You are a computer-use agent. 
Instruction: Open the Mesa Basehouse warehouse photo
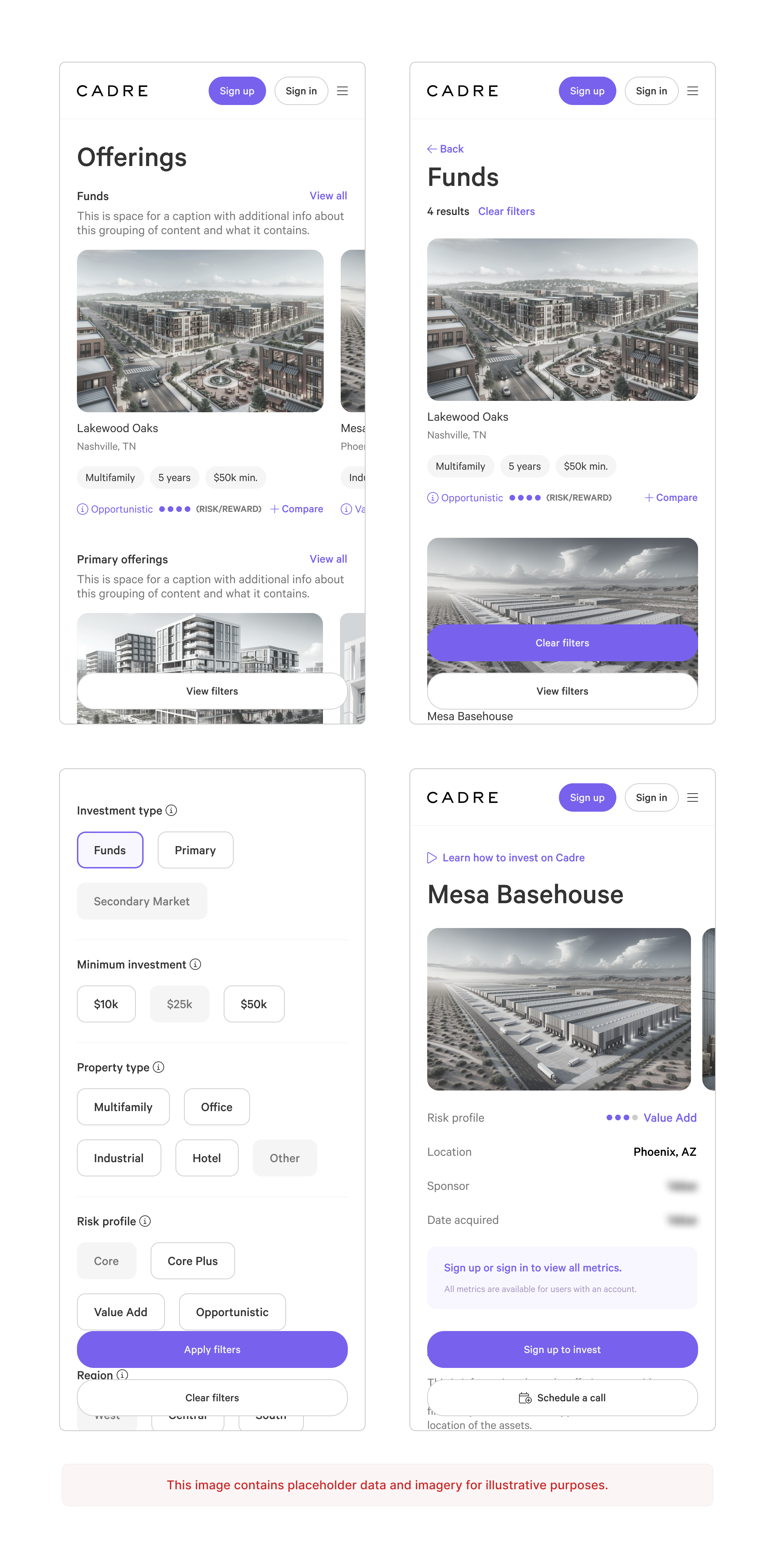point(558,1009)
